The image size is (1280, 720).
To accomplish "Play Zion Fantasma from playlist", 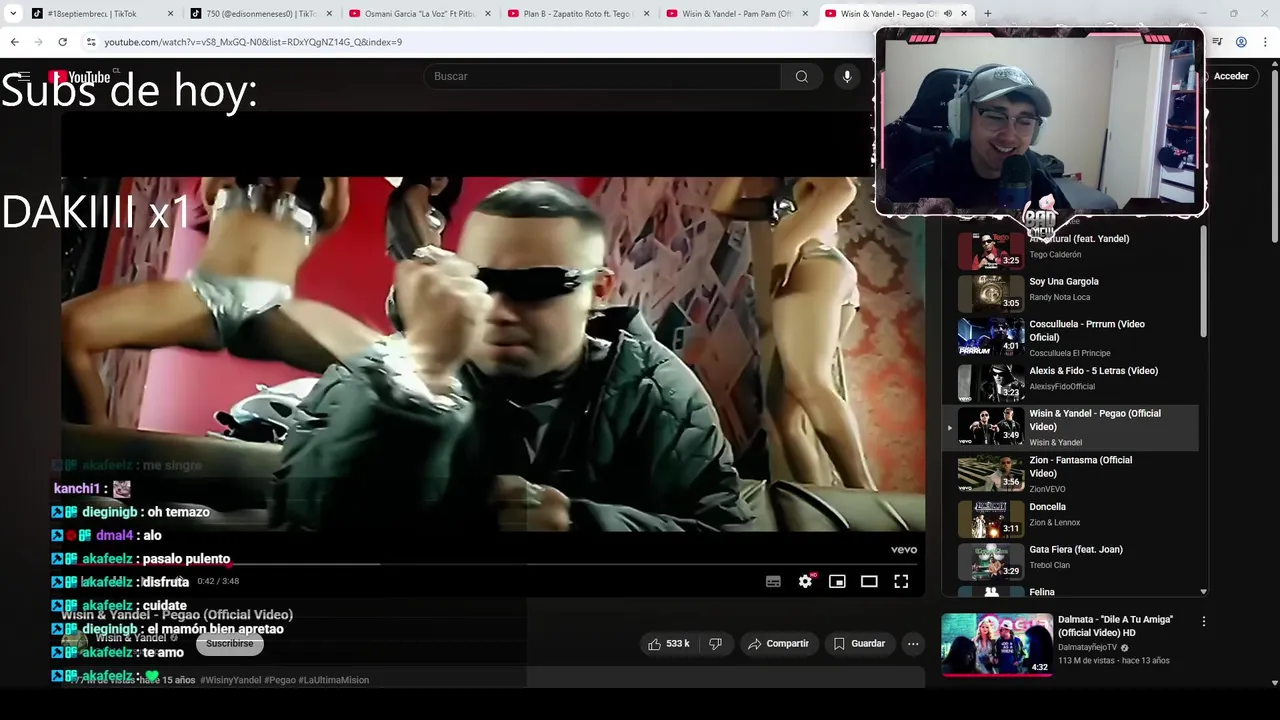I will (1070, 474).
